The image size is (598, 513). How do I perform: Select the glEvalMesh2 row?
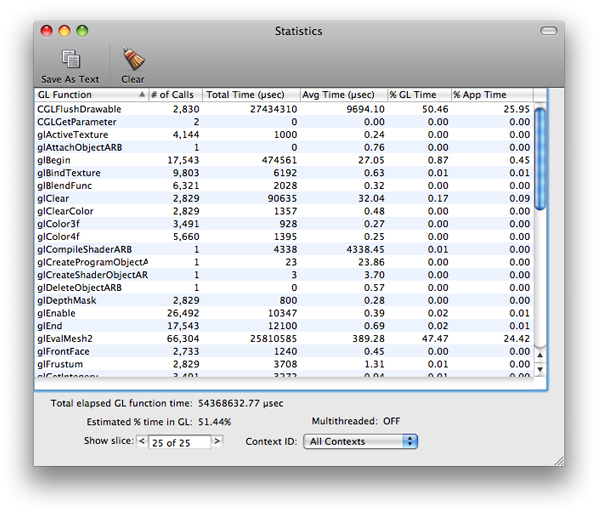[x=284, y=339]
